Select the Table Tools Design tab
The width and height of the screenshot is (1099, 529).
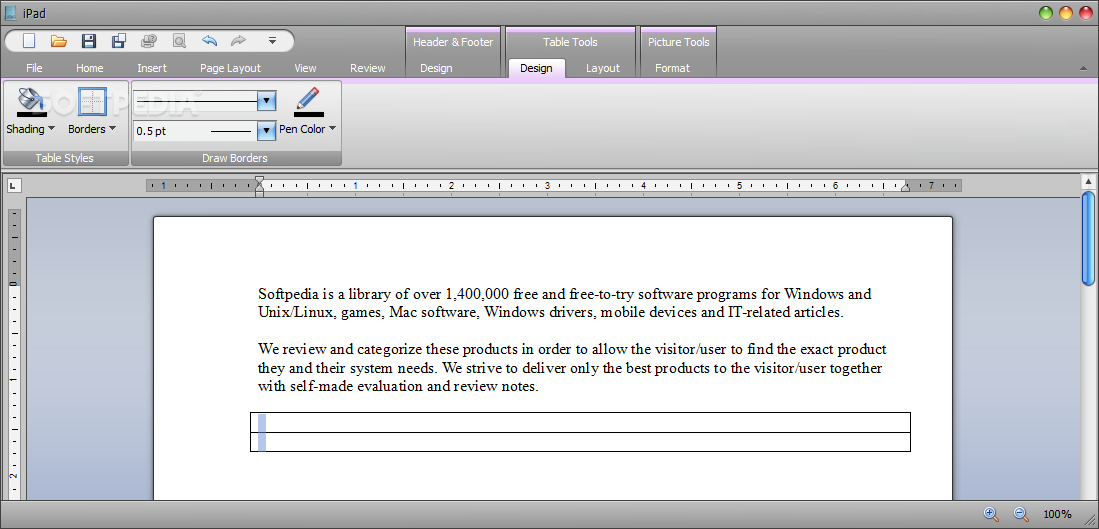click(536, 68)
